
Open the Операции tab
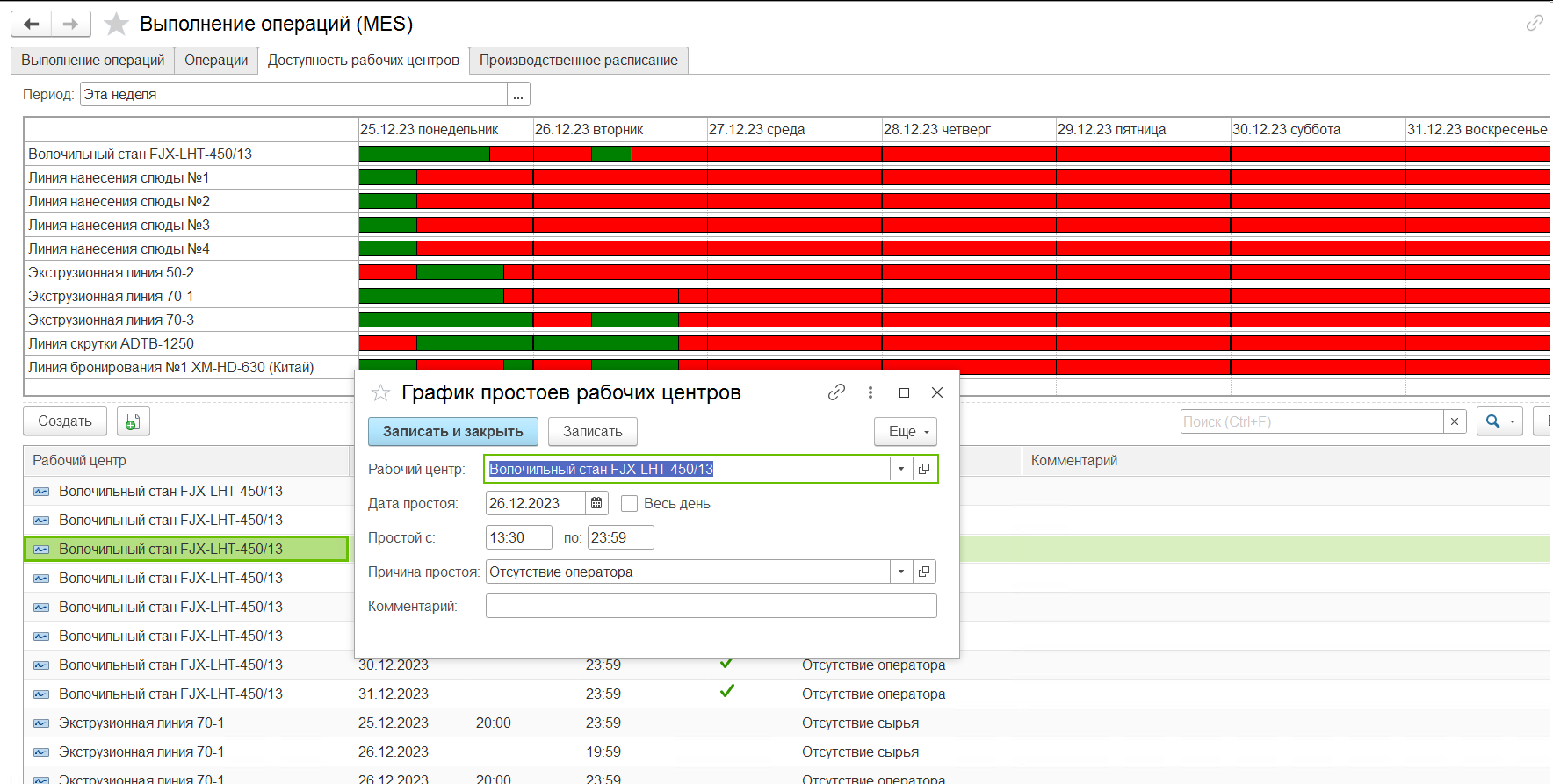216,61
